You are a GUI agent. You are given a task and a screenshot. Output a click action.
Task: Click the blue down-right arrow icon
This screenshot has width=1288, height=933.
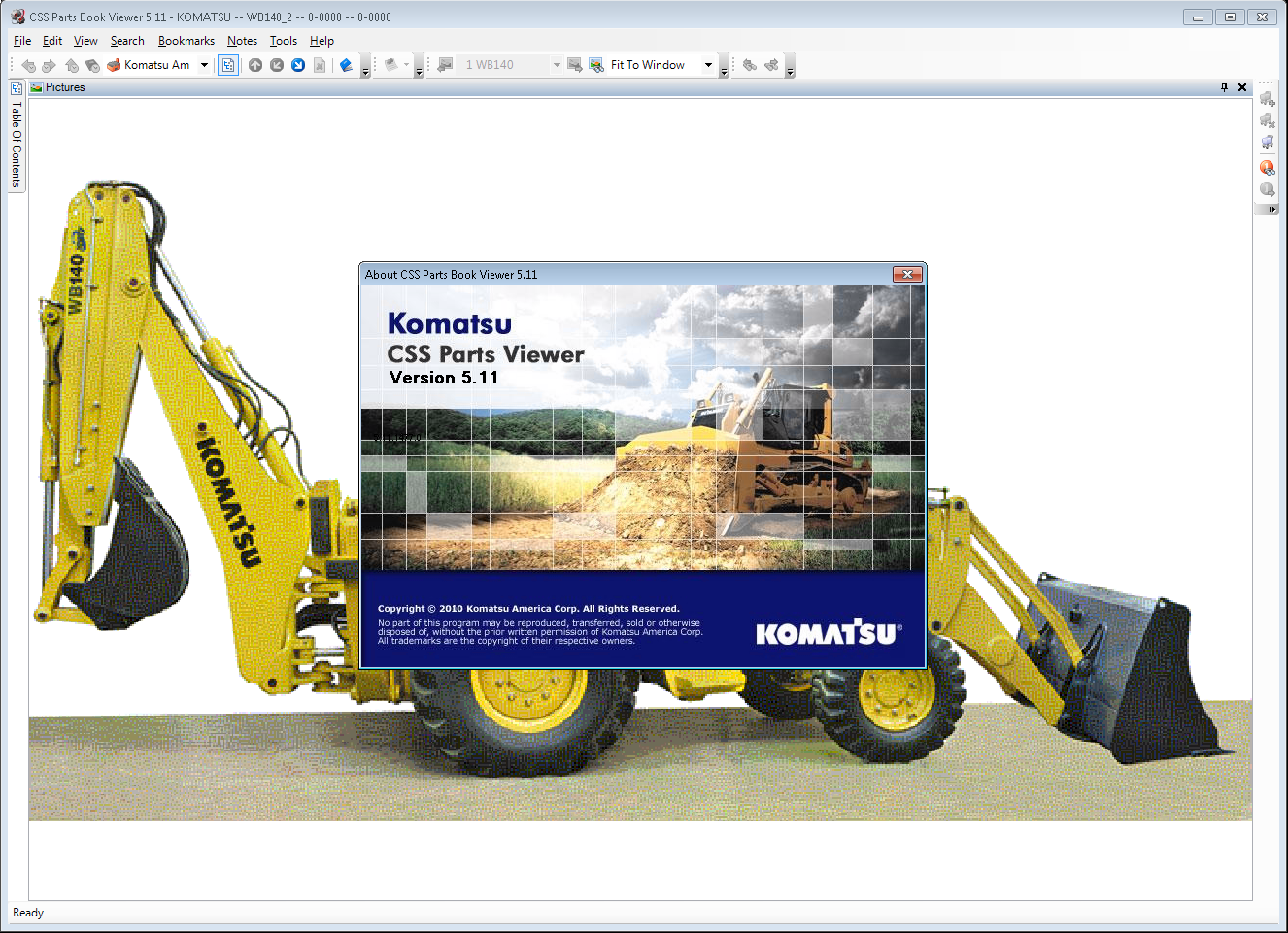click(x=298, y=65)
